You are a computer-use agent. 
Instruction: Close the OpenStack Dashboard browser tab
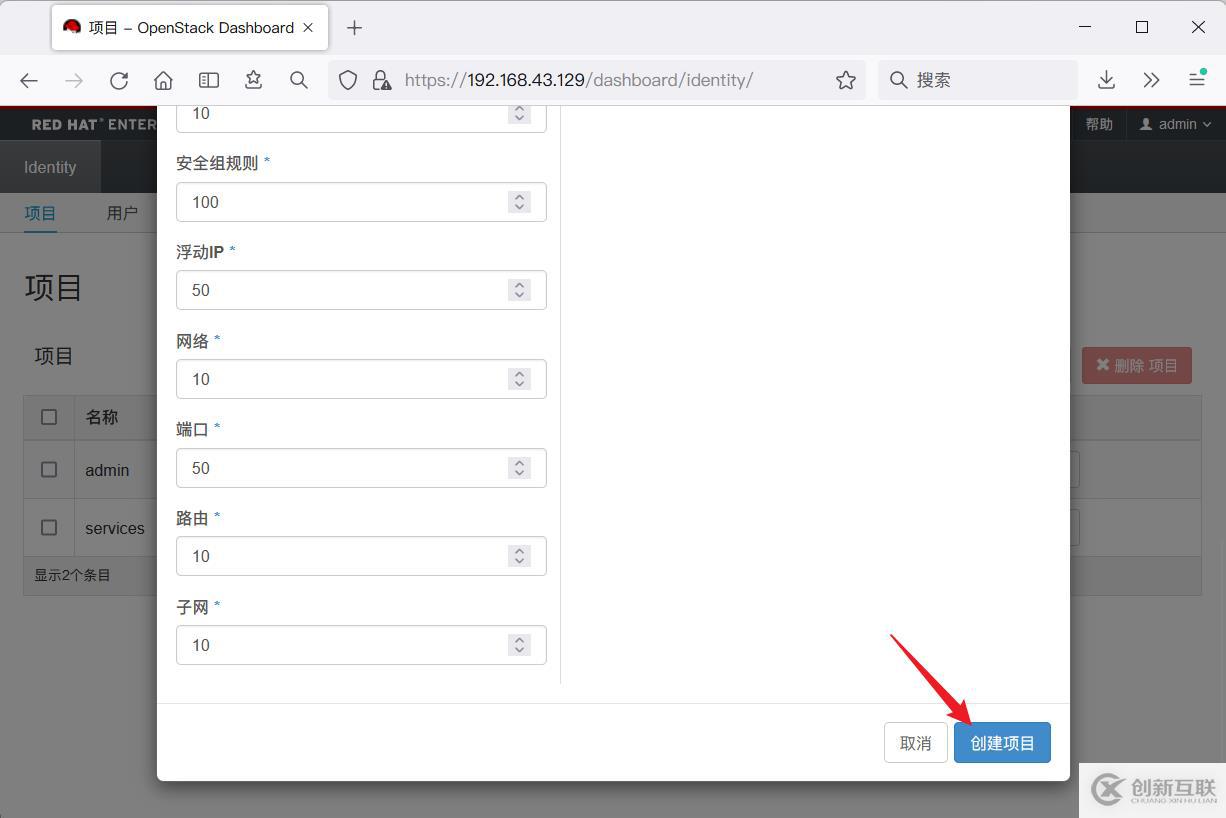(x=308, y=28)
